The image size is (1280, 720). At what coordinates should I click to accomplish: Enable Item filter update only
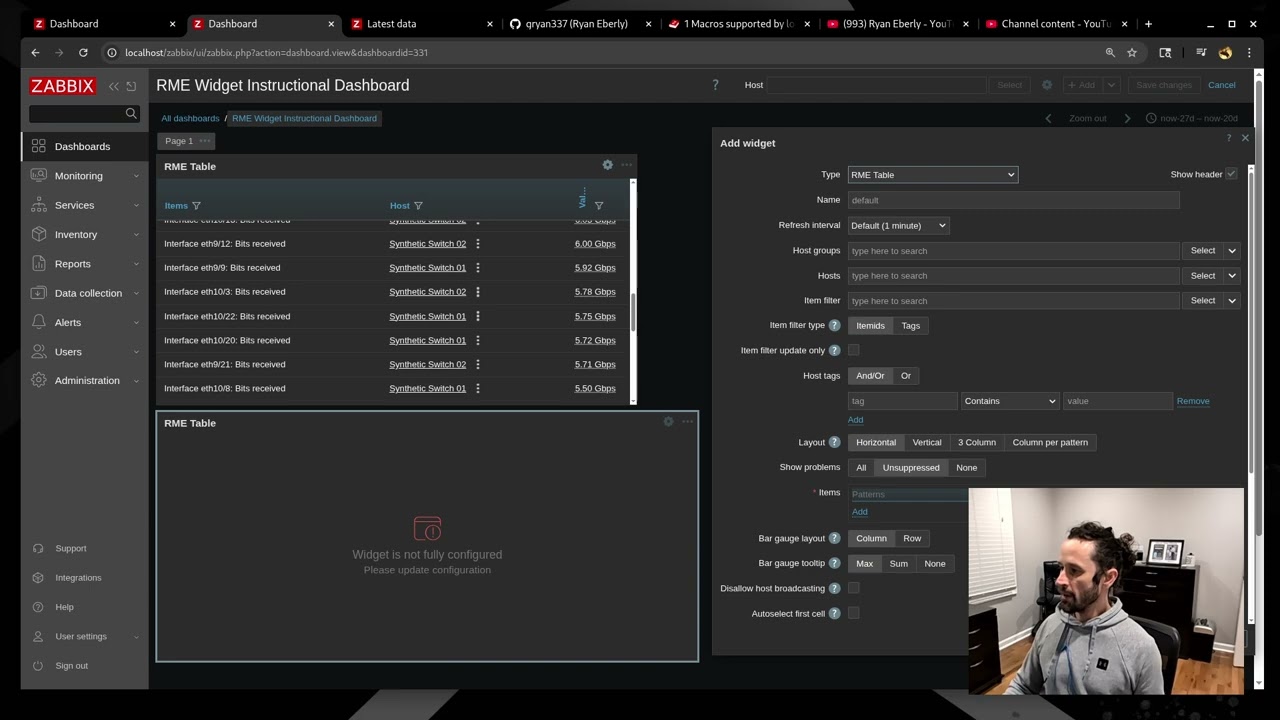[853, 350]
